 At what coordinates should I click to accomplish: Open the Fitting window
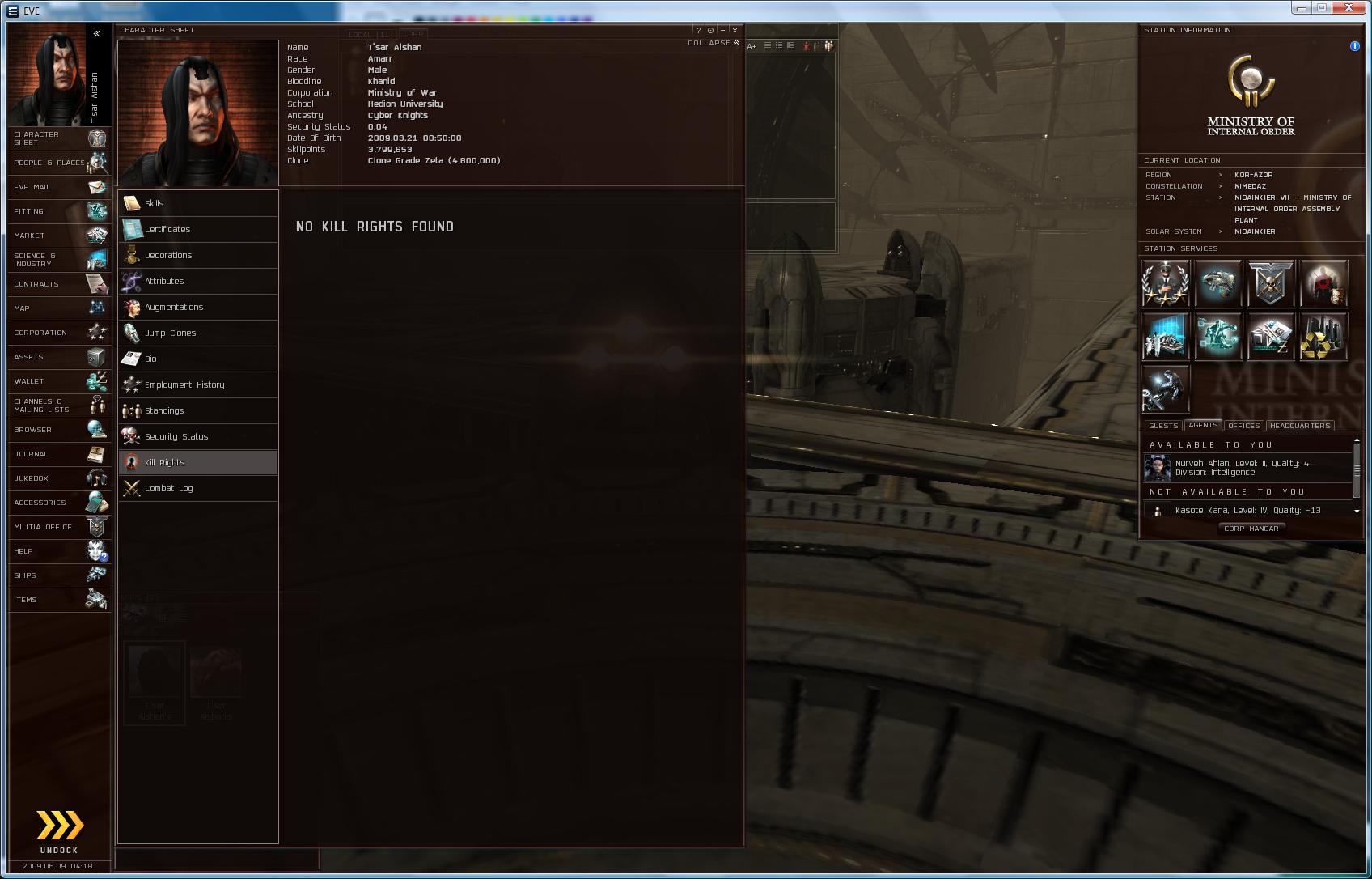click(x=59, y=211)
